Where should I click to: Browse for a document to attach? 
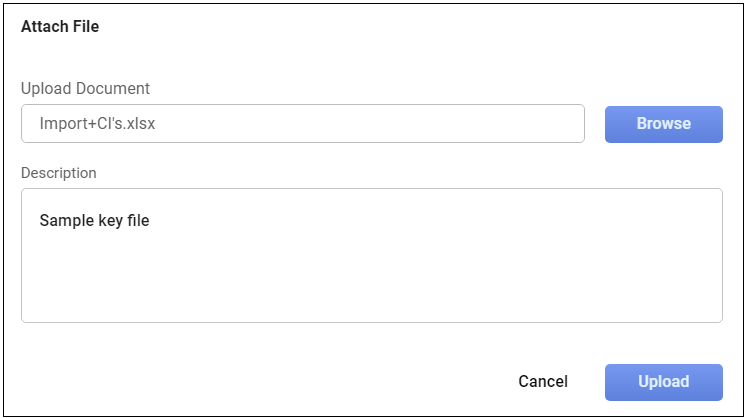(x=663, y=124)
